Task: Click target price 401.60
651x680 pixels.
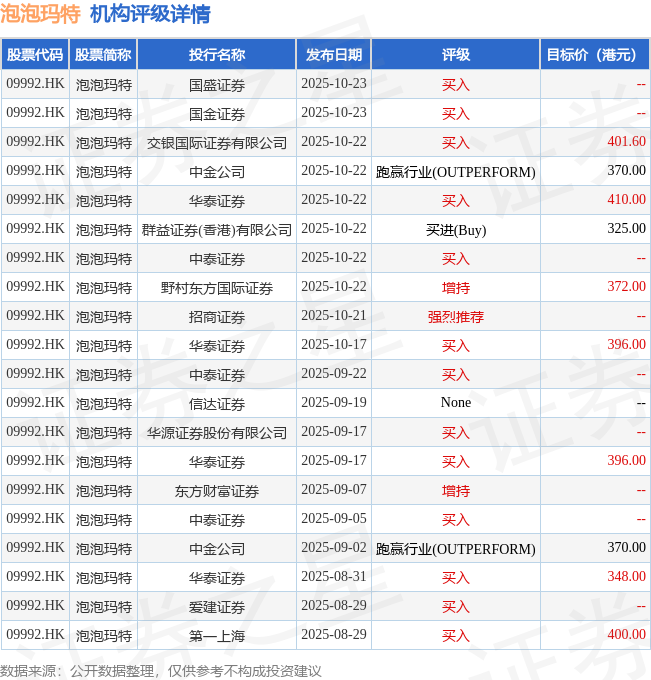Action: click(x=626, y=141)
